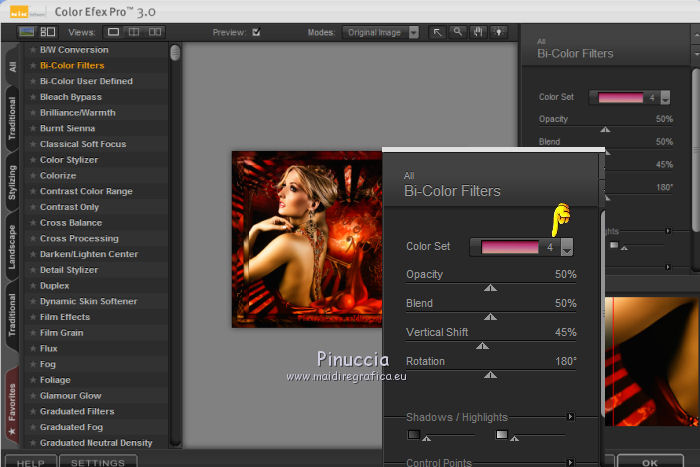This screenshot has height=467, width=700.
Task: Open Color Set dropdown in background right panel
Action: coord(665,97)
